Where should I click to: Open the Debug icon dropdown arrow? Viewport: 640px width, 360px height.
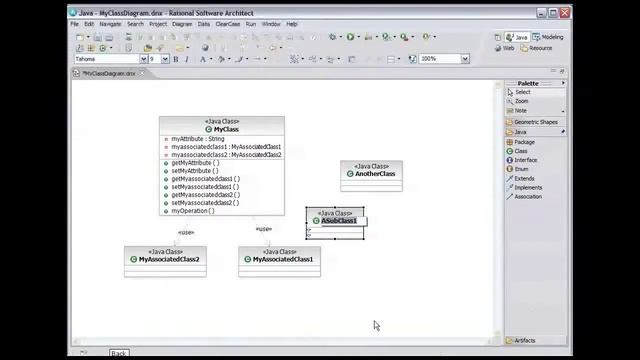pos(340,37)
